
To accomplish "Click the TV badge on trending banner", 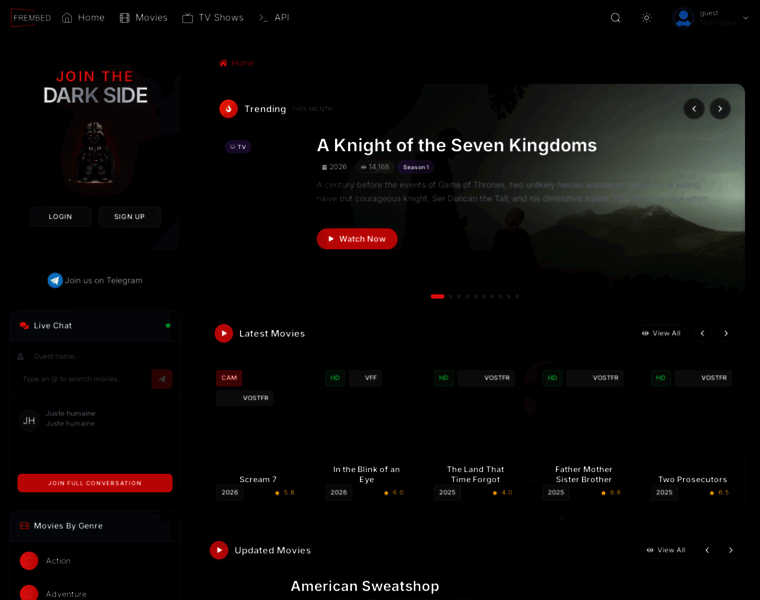I will 238,147.
